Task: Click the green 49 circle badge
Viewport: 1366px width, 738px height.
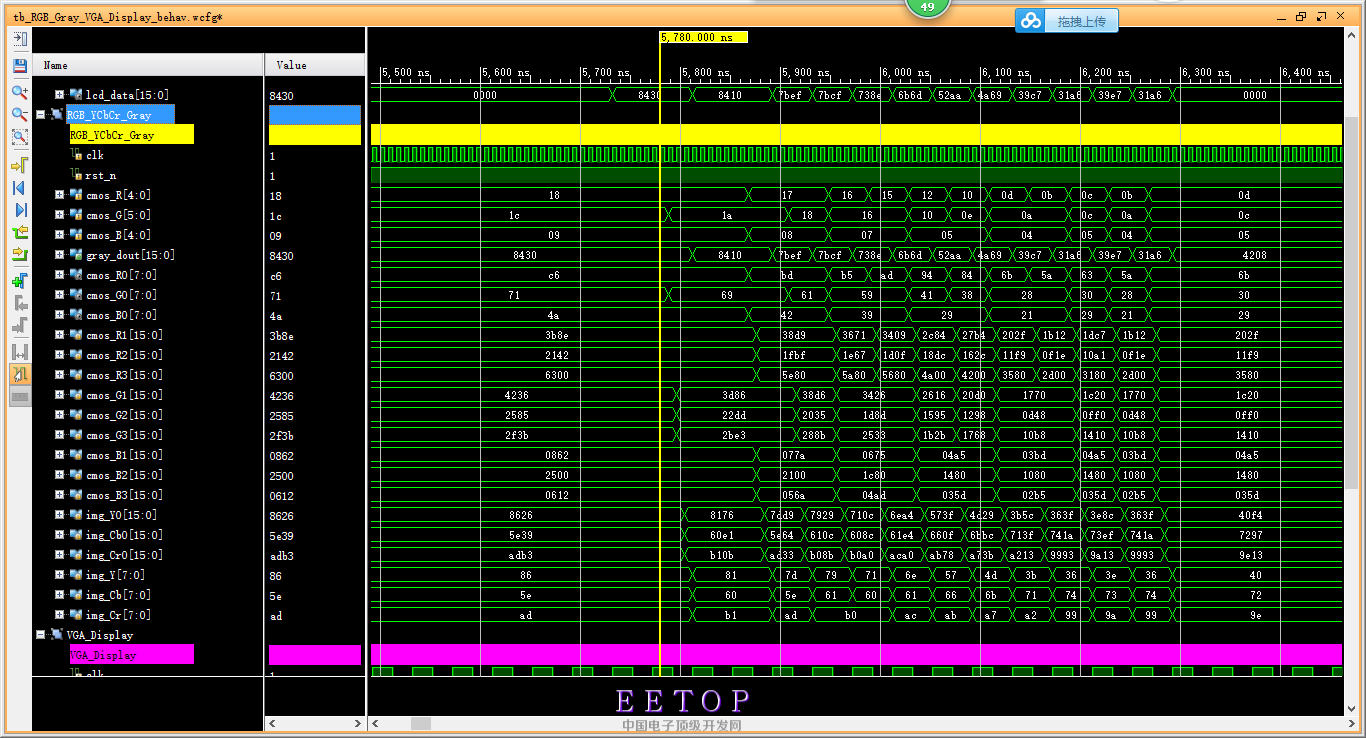Action: click(x=927, y=7)
